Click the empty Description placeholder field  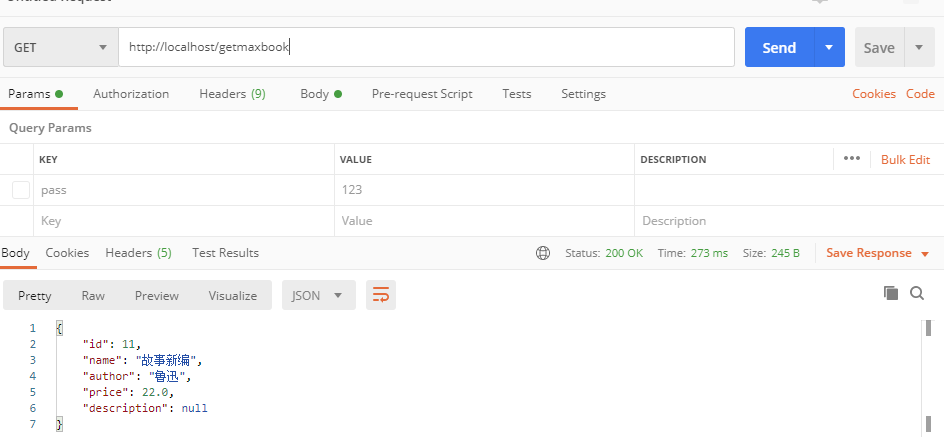pos(789,221)
